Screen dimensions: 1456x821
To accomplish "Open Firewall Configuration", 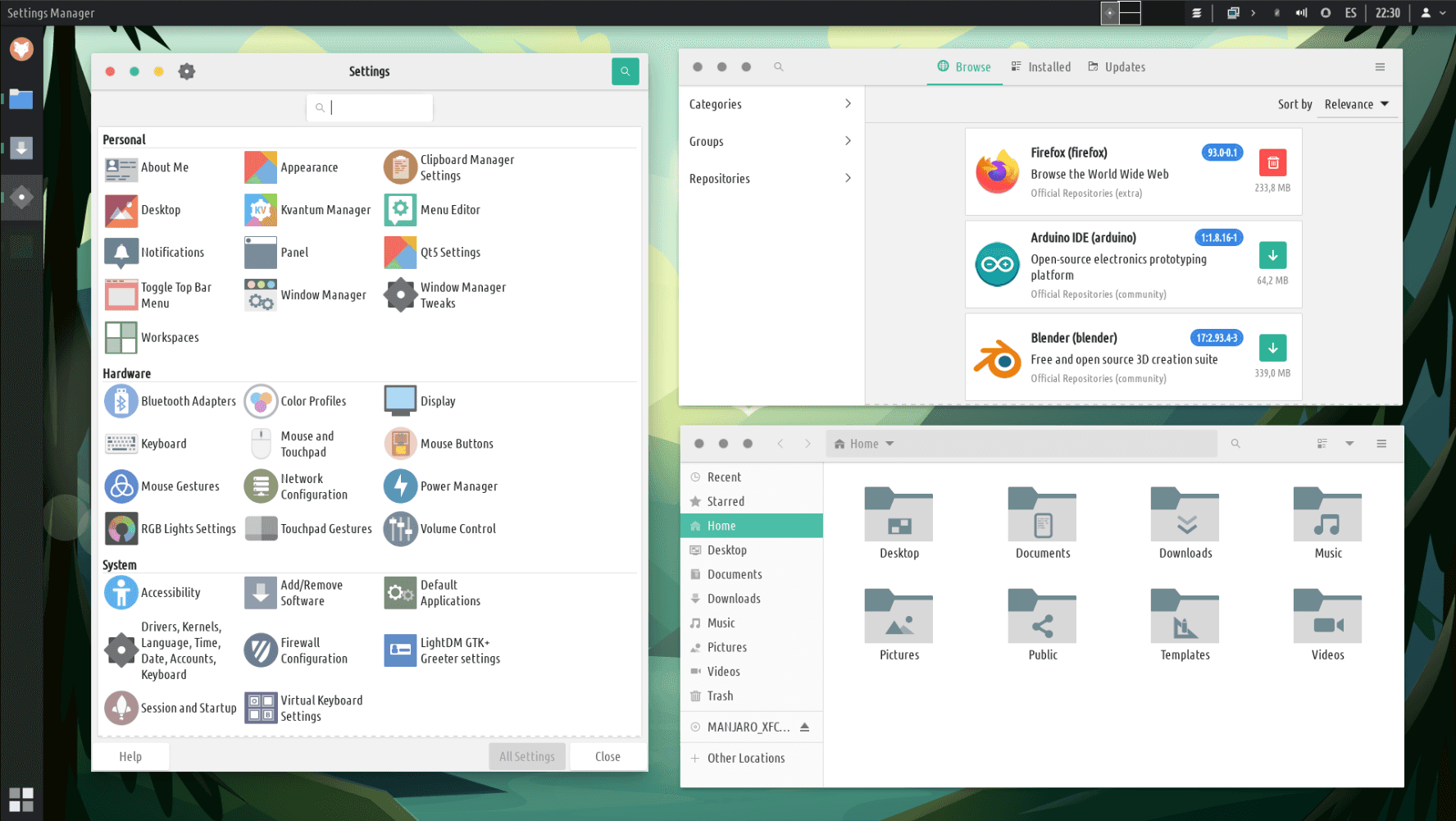I will [x=261, y=650].
